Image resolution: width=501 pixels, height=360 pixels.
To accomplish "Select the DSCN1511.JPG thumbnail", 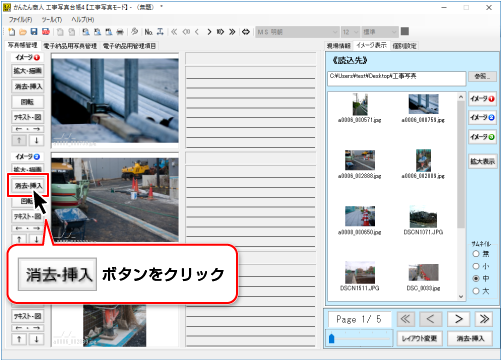I will coord(360,276).
